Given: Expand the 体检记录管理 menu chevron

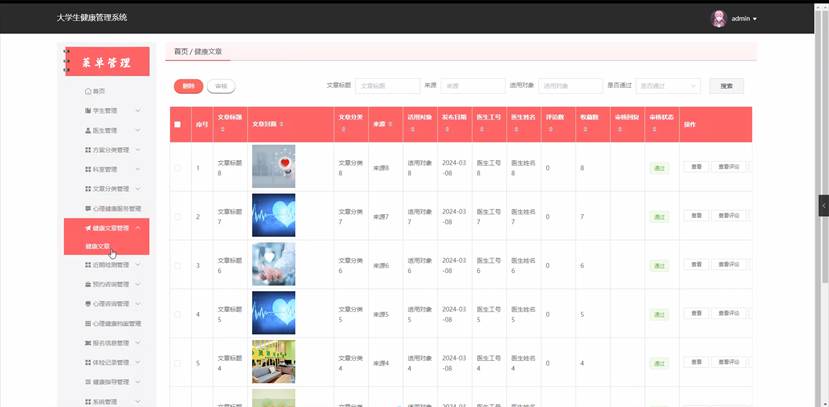Looking at the screenshot, I should 137,363.
